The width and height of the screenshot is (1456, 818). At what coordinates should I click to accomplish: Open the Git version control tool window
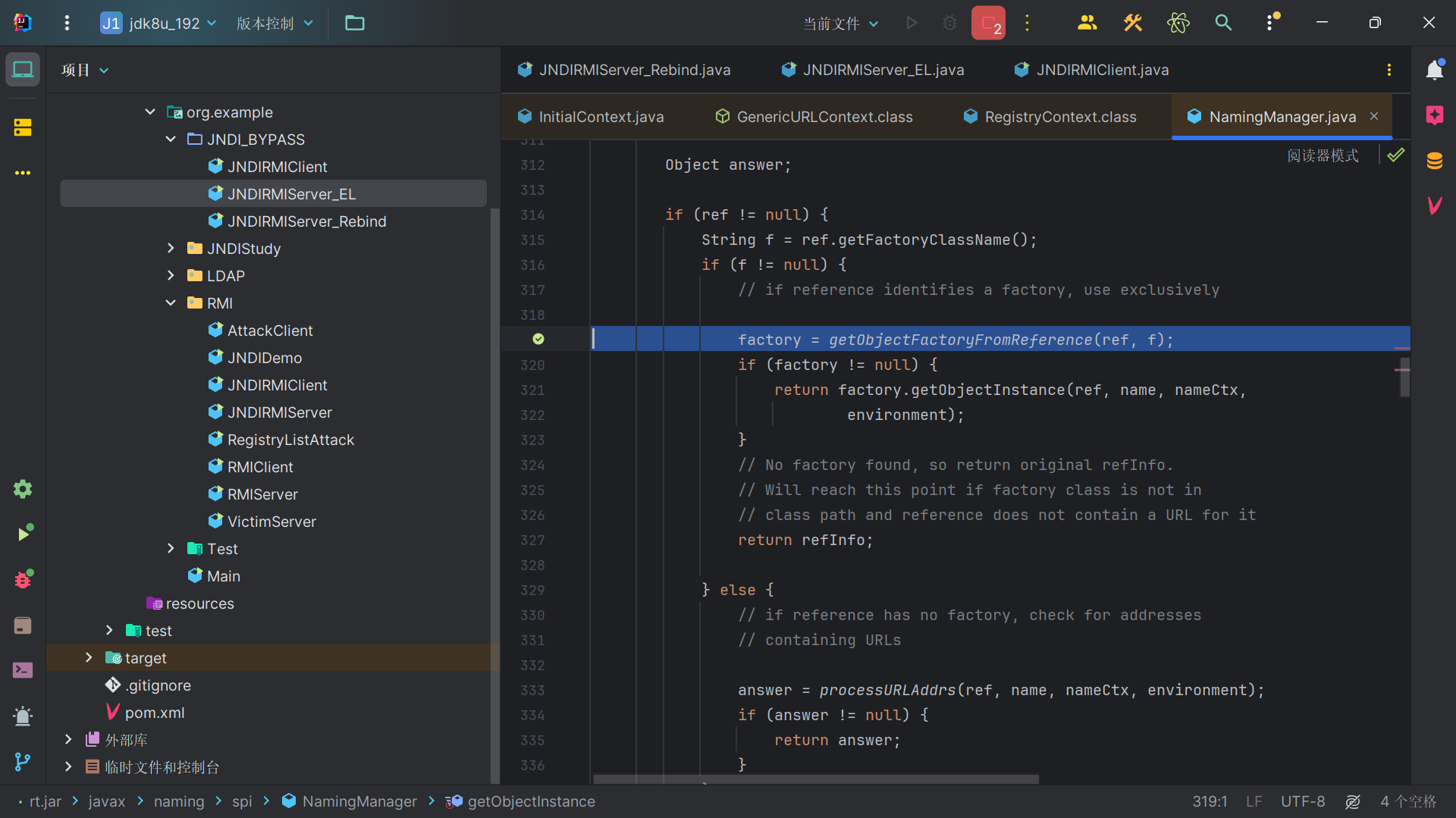(x=23, y=761)
